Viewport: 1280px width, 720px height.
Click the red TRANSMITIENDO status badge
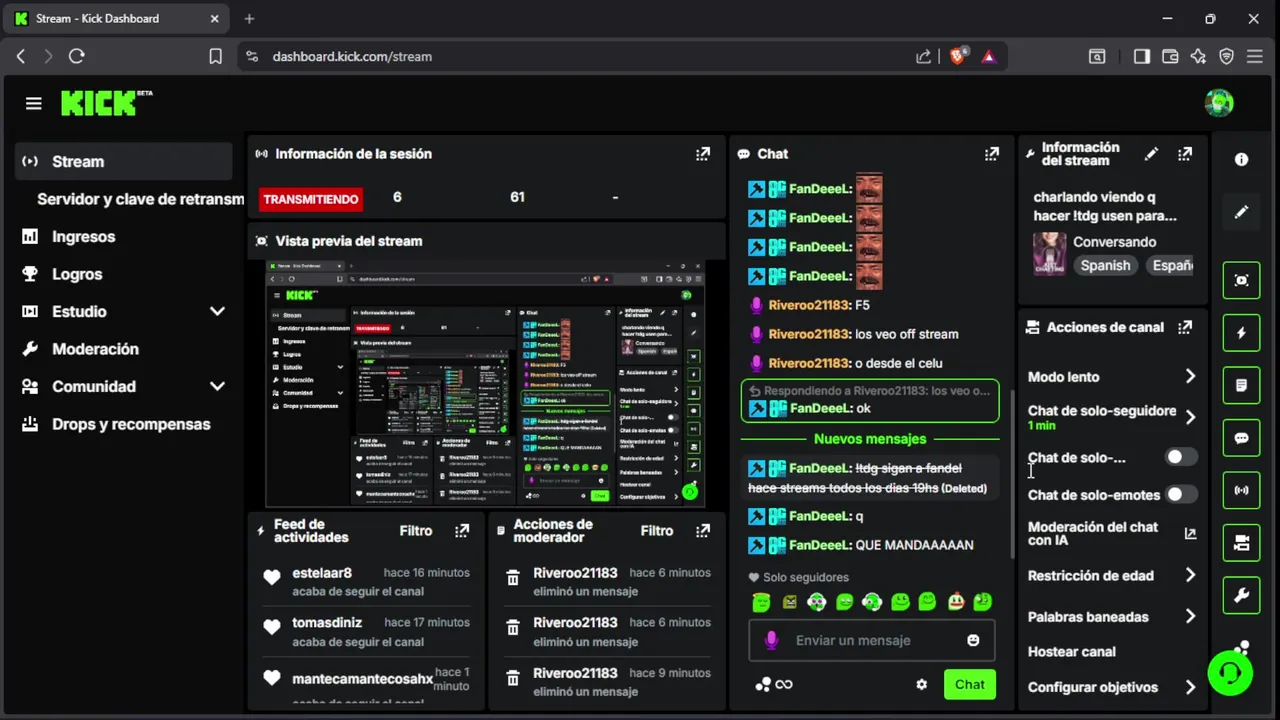[x=311, y=199]
